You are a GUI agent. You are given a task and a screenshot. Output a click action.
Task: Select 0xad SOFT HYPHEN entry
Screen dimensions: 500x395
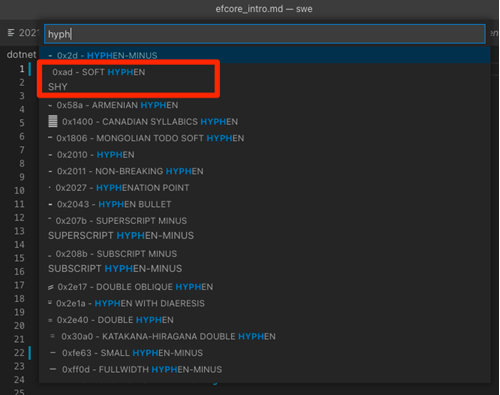pos(265,79)
